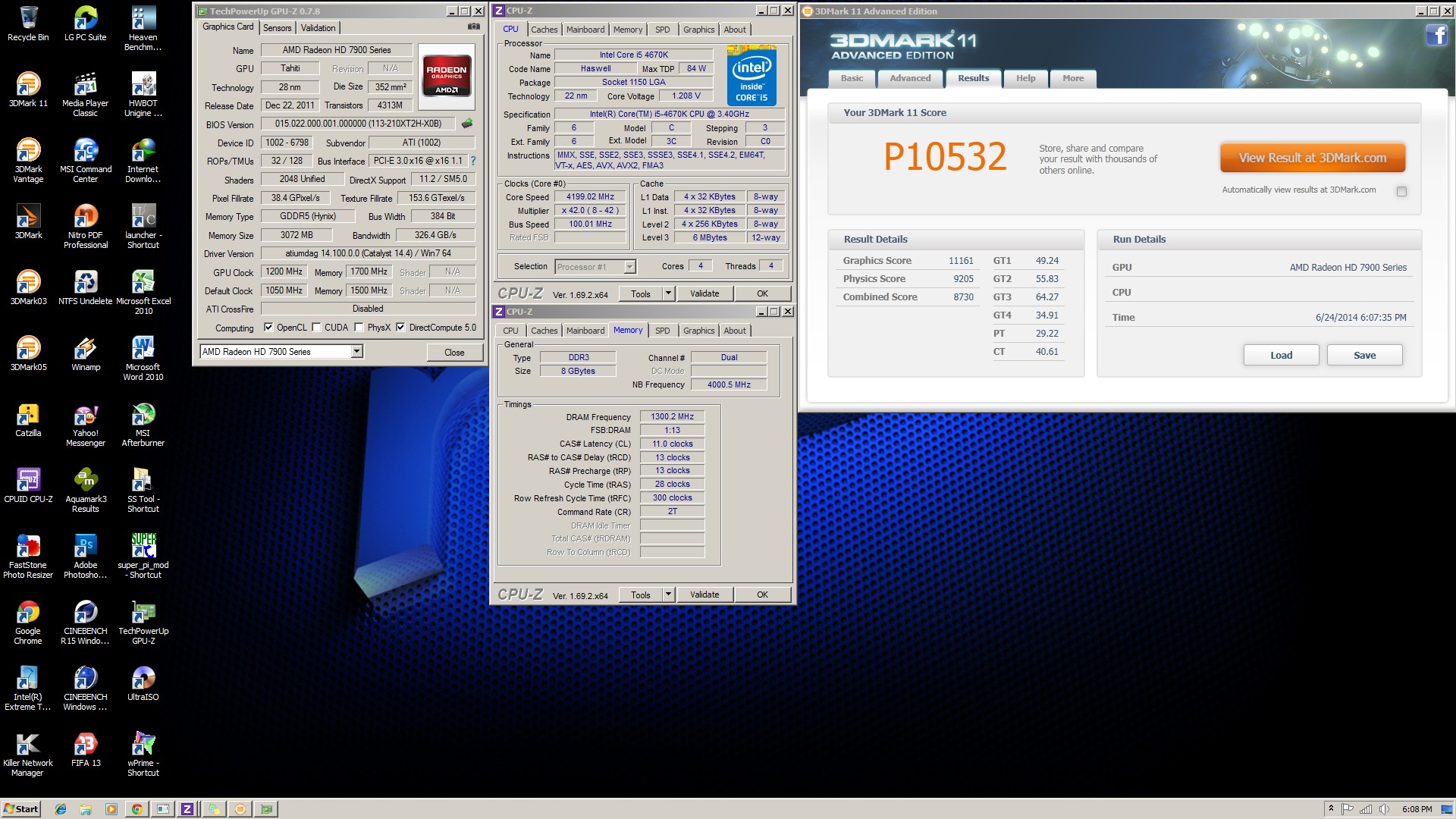The width and height of the screenshot is (1456, 819).
Task: Open the UltraISO desktop icon
Action: 143,683
